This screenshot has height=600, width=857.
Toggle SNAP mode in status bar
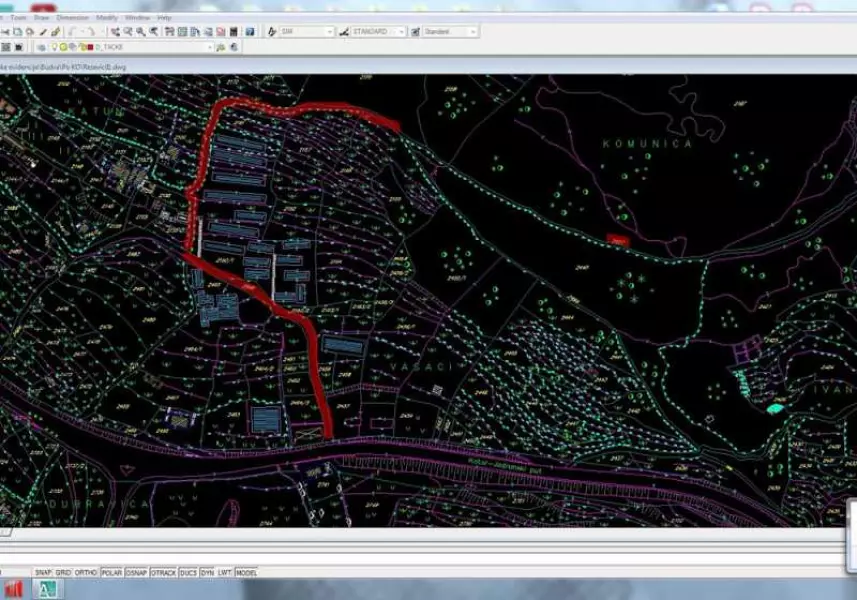[x=43, y=573]
